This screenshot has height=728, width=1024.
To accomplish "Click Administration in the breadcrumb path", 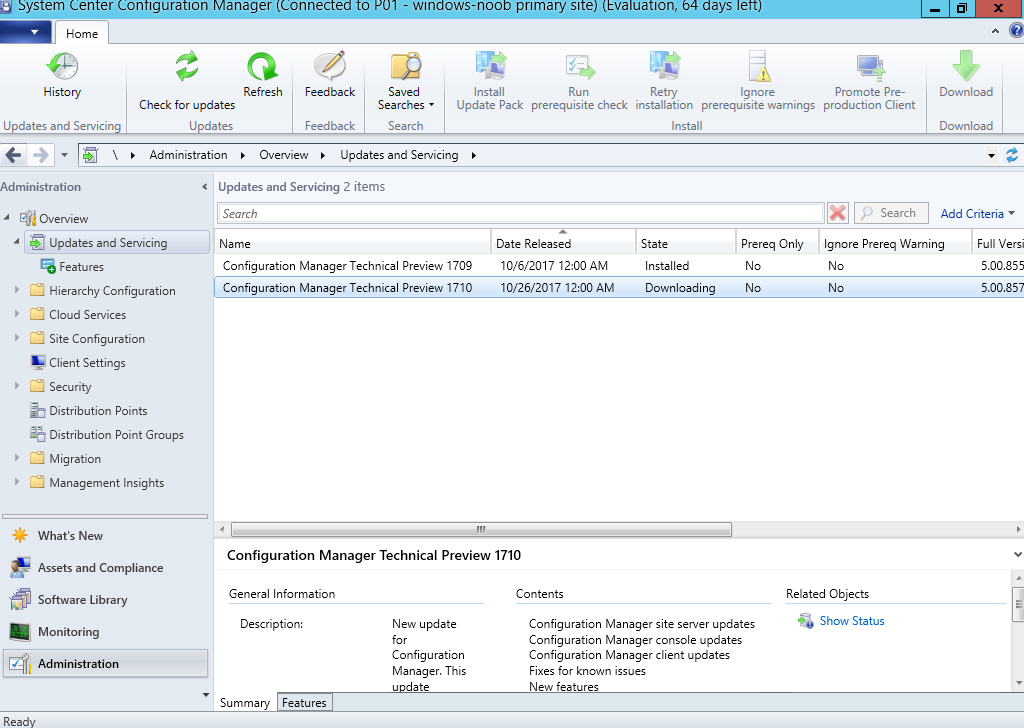I will pos(188,155).
